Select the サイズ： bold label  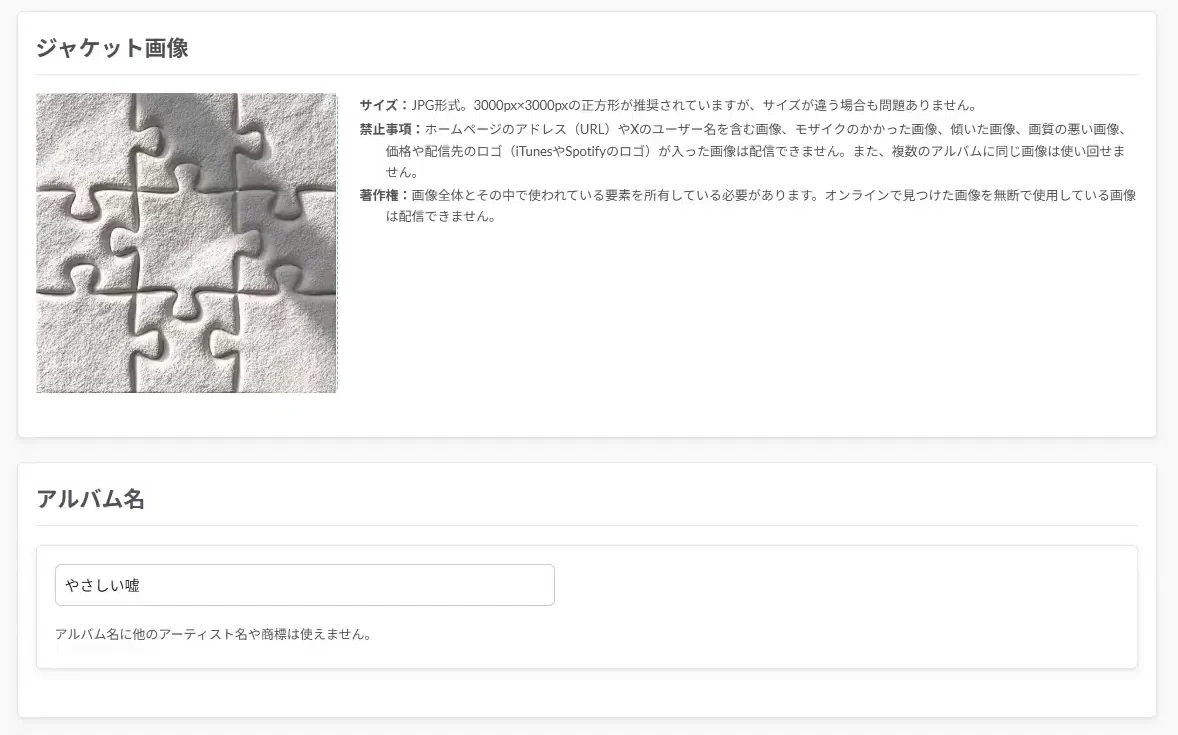[x=385, y=105]
